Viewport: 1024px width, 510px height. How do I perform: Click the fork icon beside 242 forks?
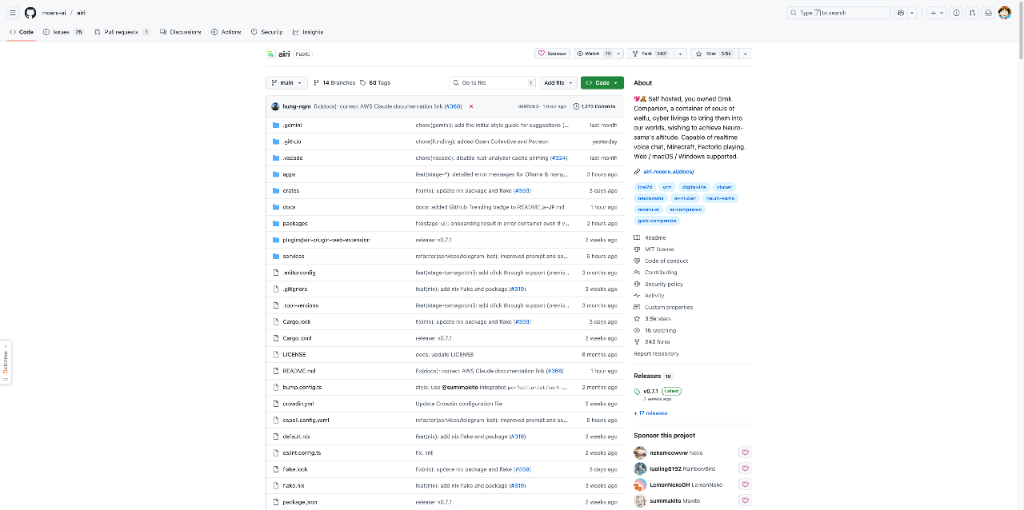point(637,342)
